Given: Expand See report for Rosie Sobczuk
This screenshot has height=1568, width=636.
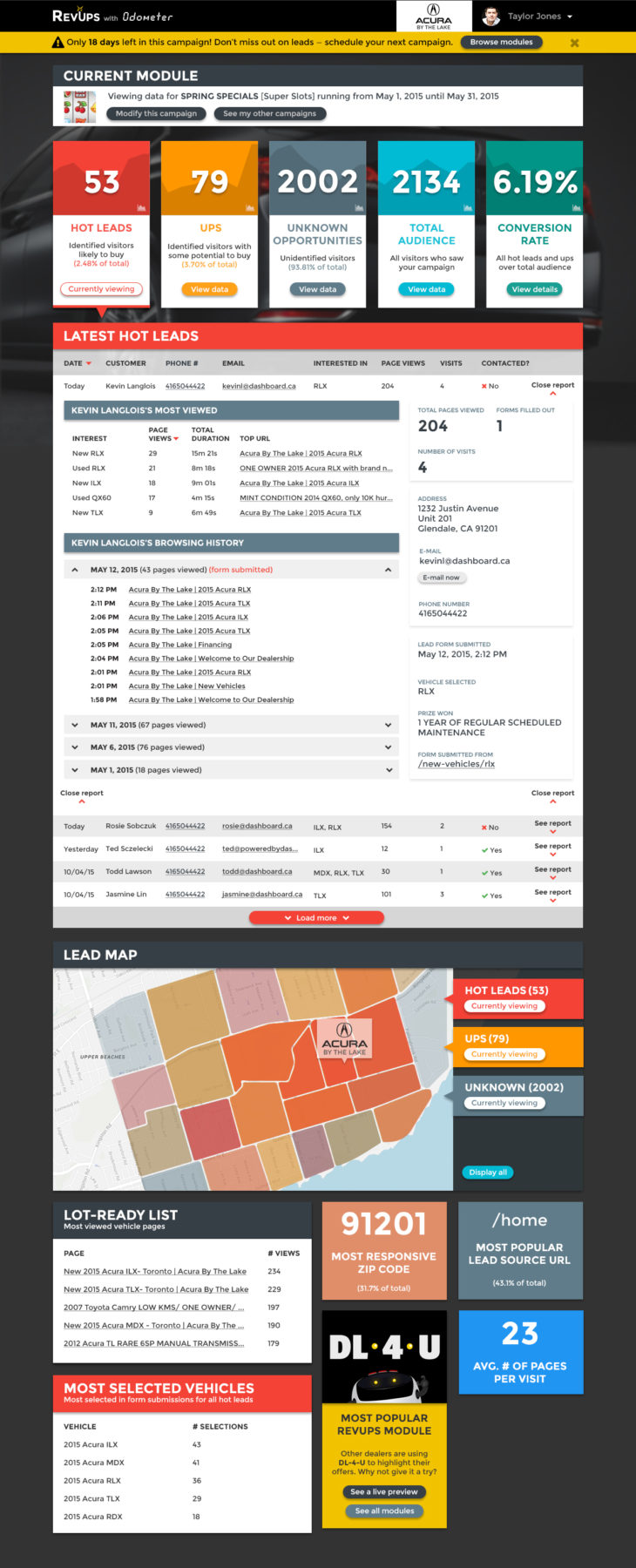Looking at the screenshot, I should click(x=552, y=826).
